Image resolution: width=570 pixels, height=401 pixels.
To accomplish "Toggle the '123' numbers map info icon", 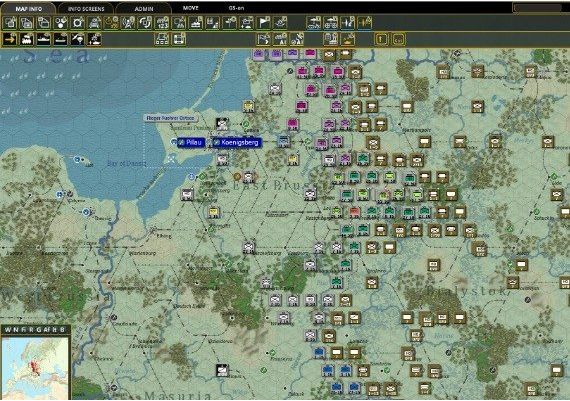I will click(162, 23).
